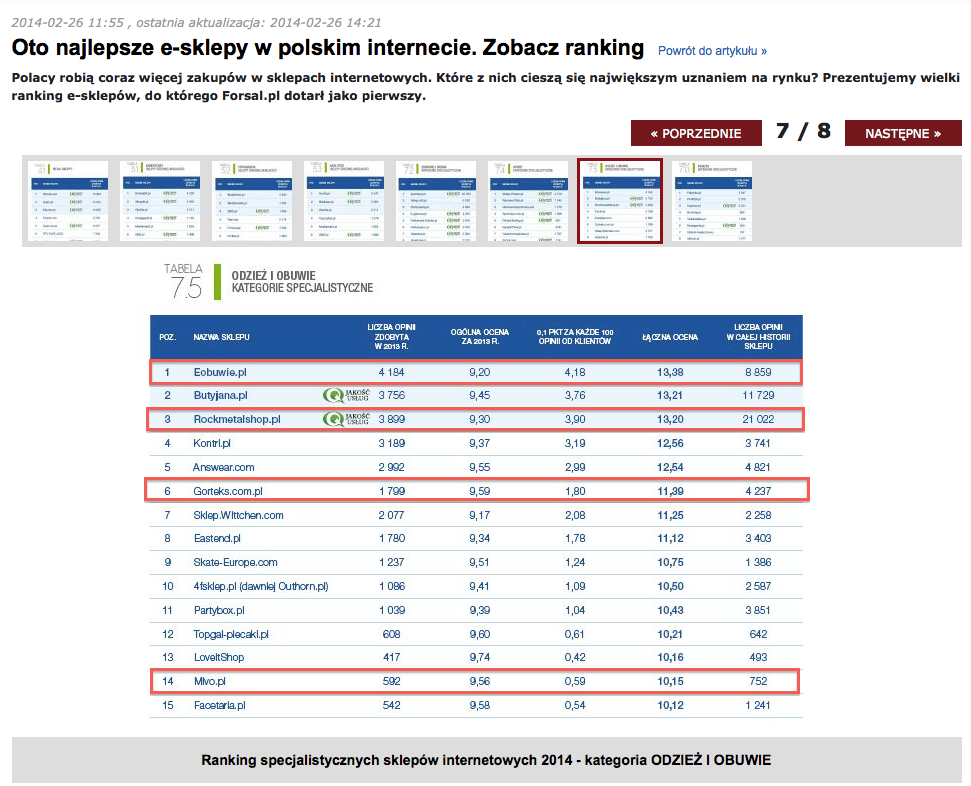
Task: Open the final thumbnail after Tabela 7.5
Action: click(712, 201)
